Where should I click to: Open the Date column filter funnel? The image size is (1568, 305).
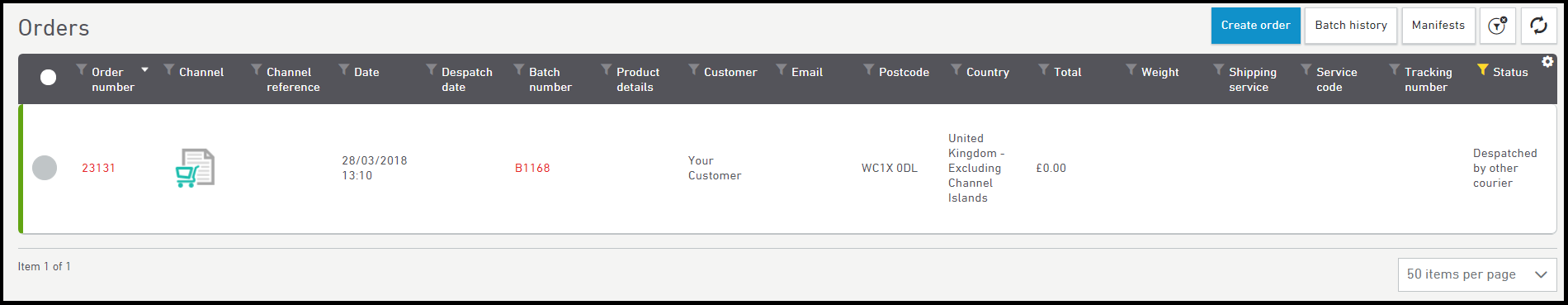click(x=343, y=69)
